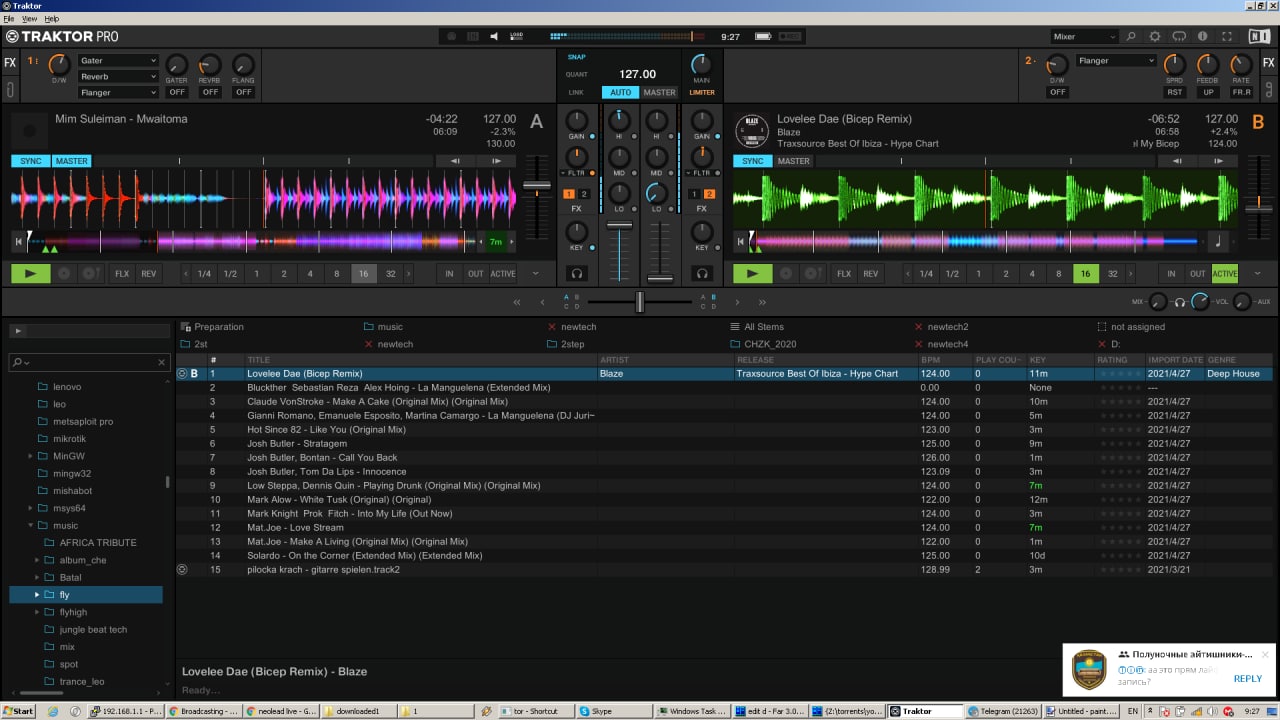Toggle MASTER on deck A
The width and height of the screenshot is (1280, 720).
[x=72, y=161]
